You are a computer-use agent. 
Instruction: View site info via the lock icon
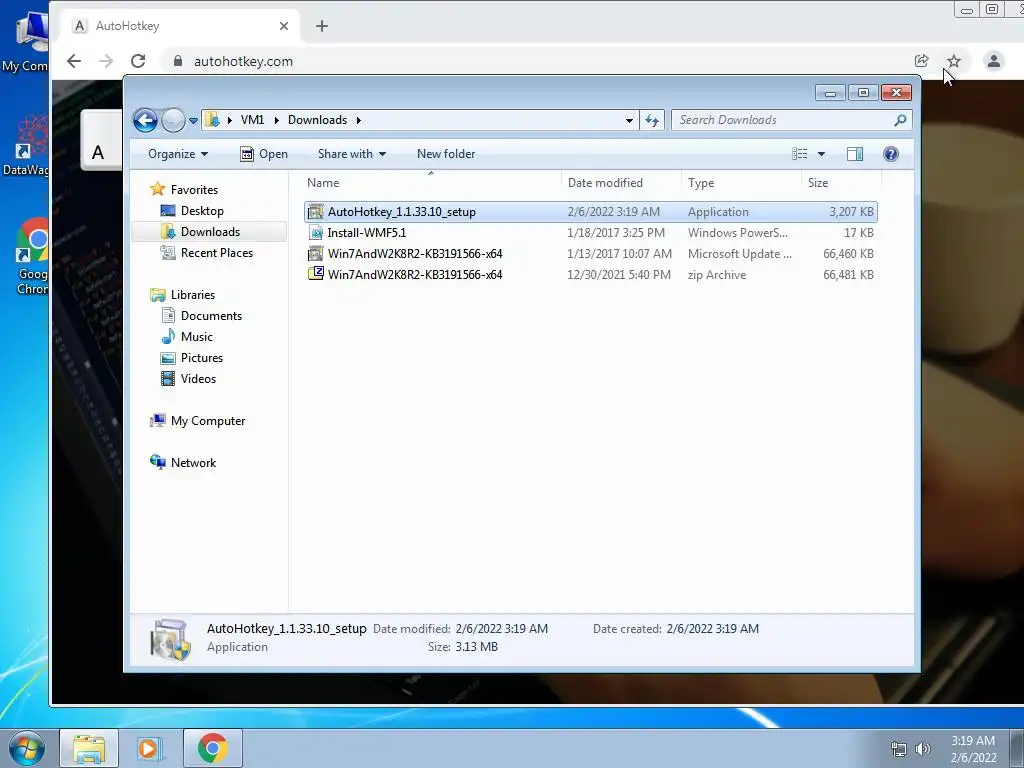click(x=178, y=61)
